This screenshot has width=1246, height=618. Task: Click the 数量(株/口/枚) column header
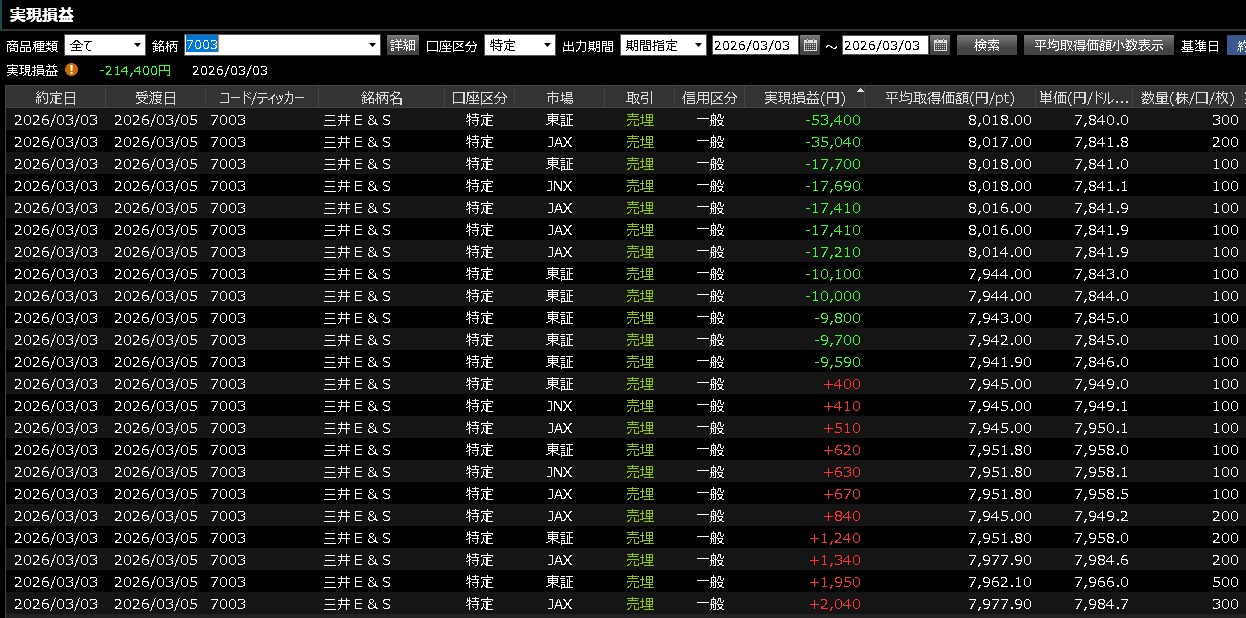pos(1188,97)
